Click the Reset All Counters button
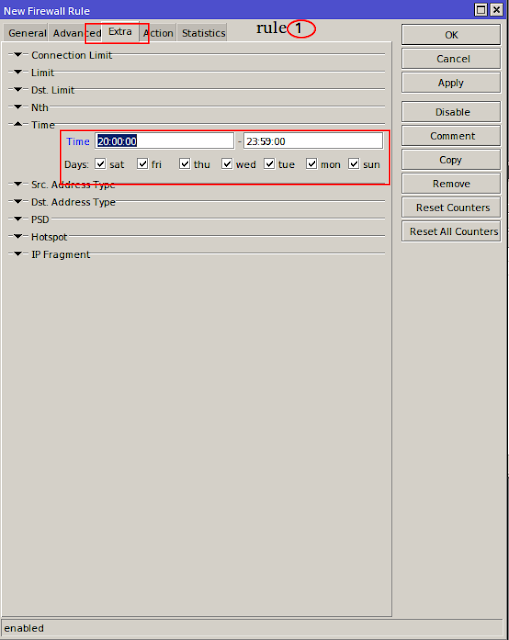The height and width of the screenshot is (640, 509). pyautogui.click(x=451, y=231)
